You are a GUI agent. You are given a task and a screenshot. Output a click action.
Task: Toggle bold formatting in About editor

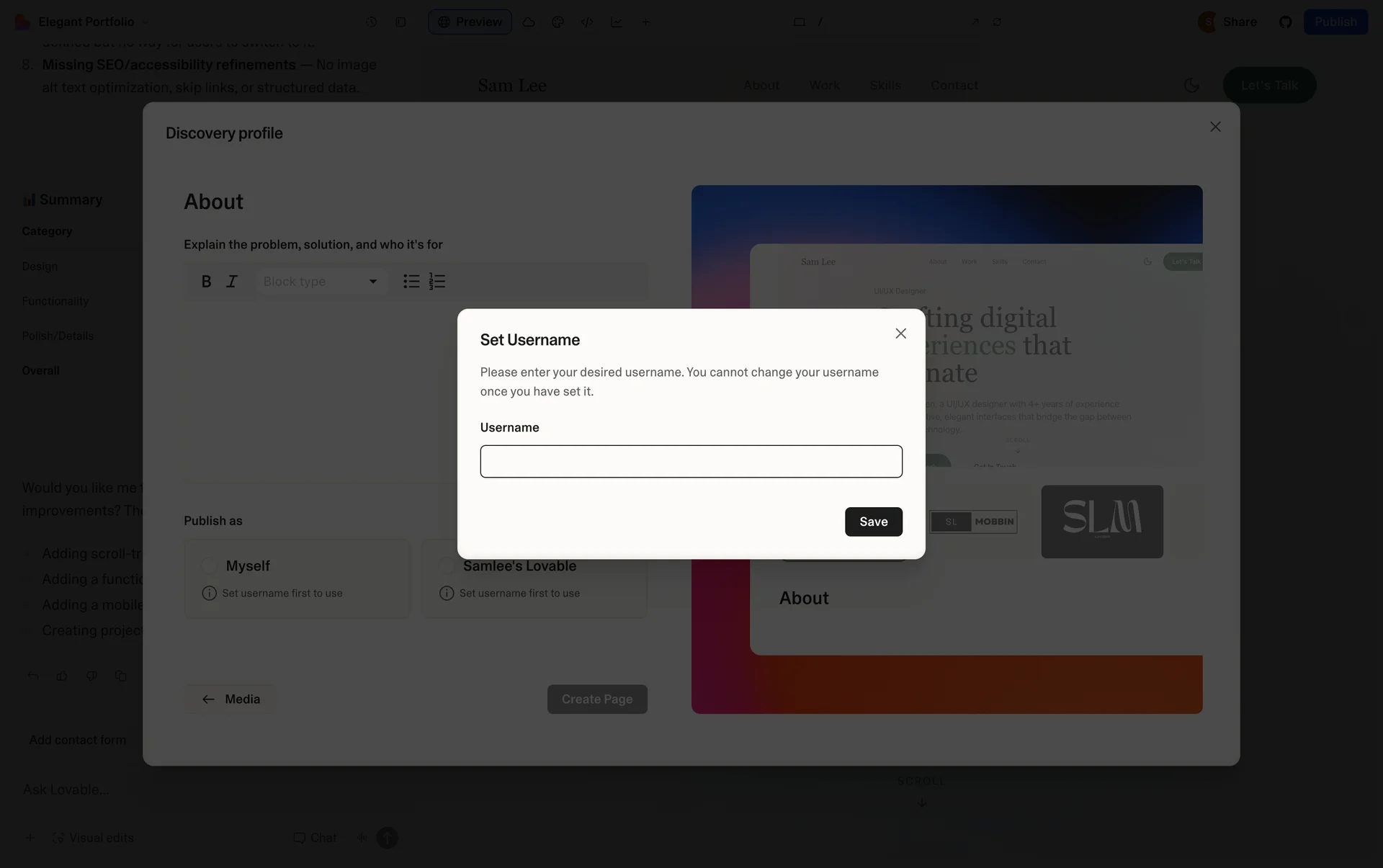pos(206,282)
